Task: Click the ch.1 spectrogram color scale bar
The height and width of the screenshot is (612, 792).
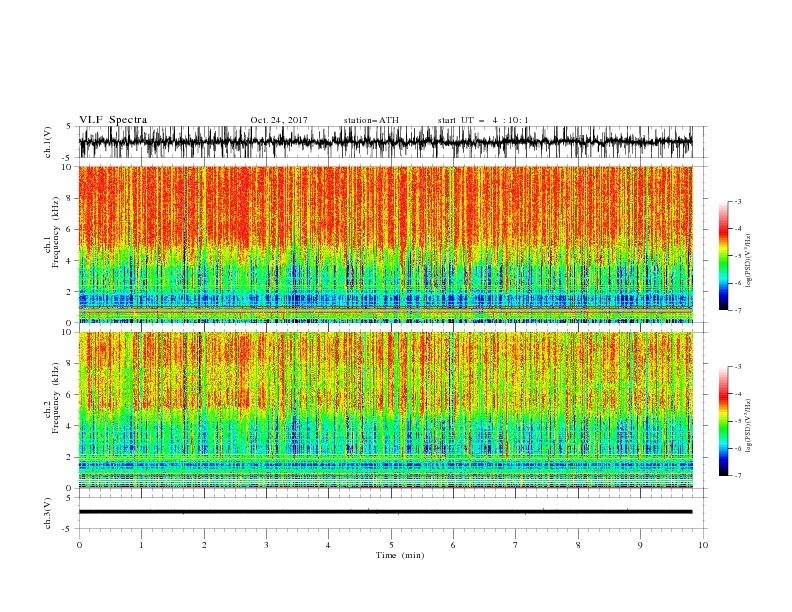Action: point(723,256)
